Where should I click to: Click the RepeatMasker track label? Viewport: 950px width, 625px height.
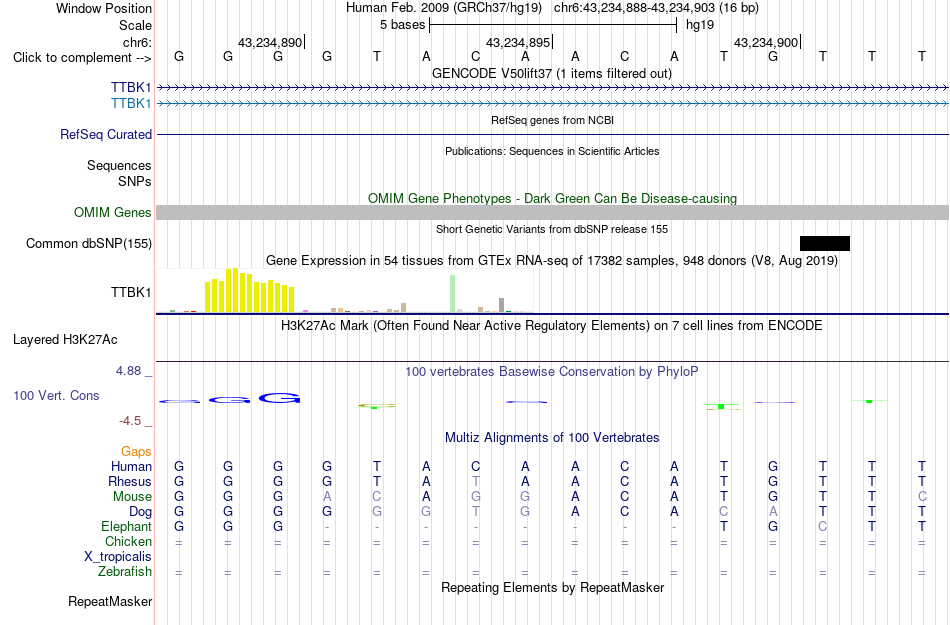[x=110, y=601]
